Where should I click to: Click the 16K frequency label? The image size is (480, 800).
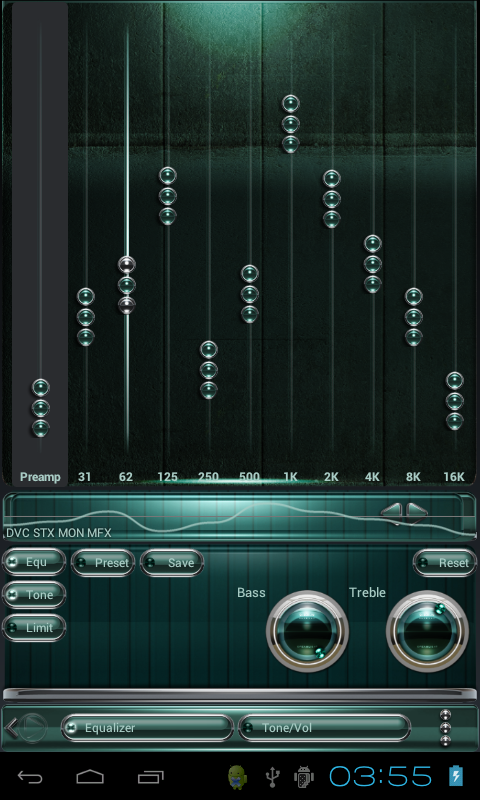pyautogui.click(x=454, y=477)
